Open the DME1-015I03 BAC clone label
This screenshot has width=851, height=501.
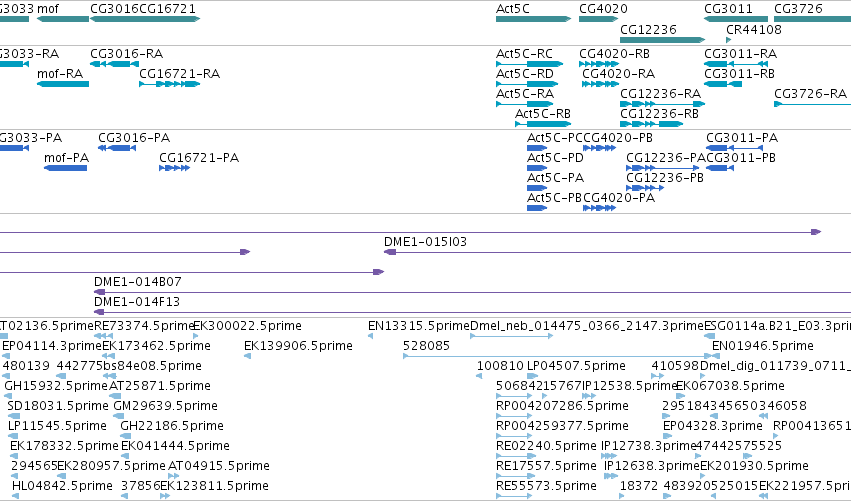(426, 242)
